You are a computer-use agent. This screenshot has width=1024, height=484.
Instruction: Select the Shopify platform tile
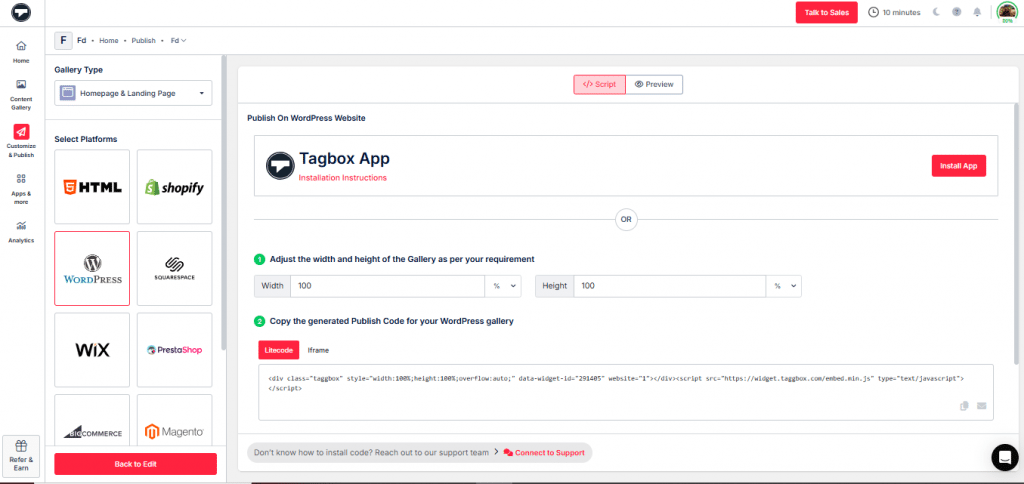174,187
